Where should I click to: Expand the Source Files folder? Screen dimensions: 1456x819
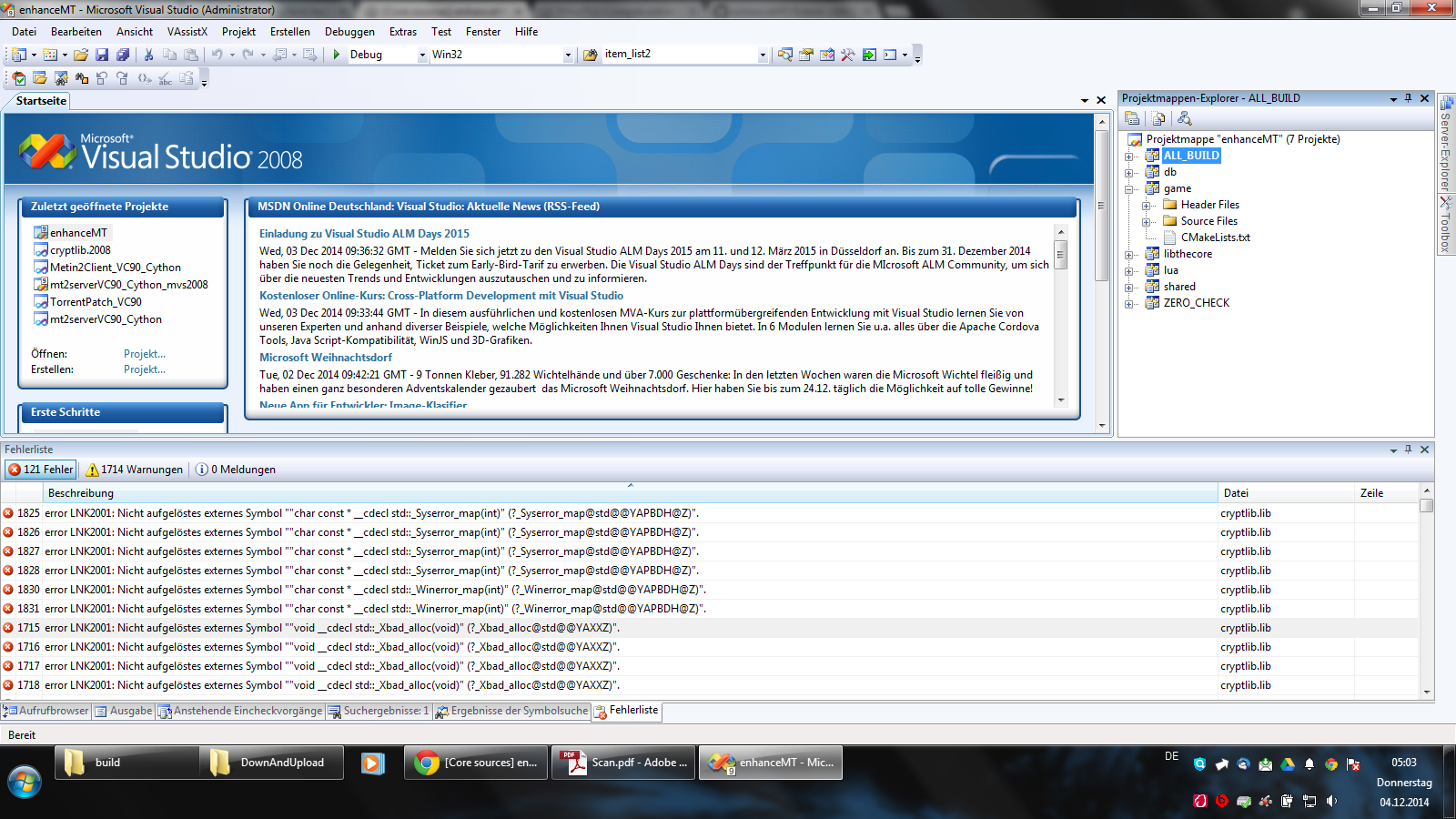[1147, 222]
